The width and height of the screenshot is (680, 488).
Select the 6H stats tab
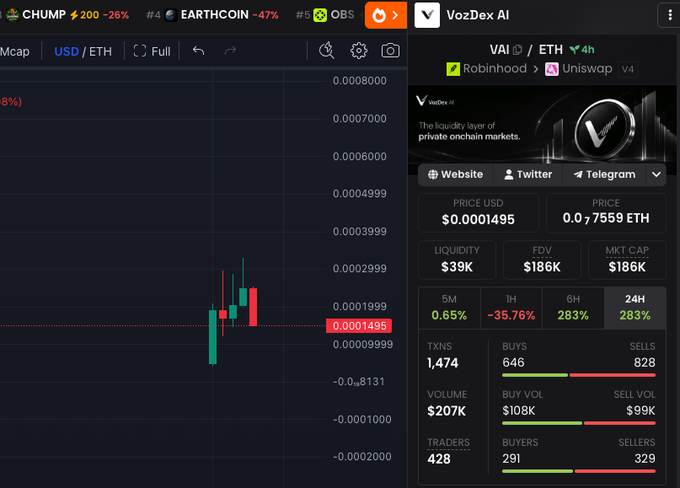tap(573, 308)
